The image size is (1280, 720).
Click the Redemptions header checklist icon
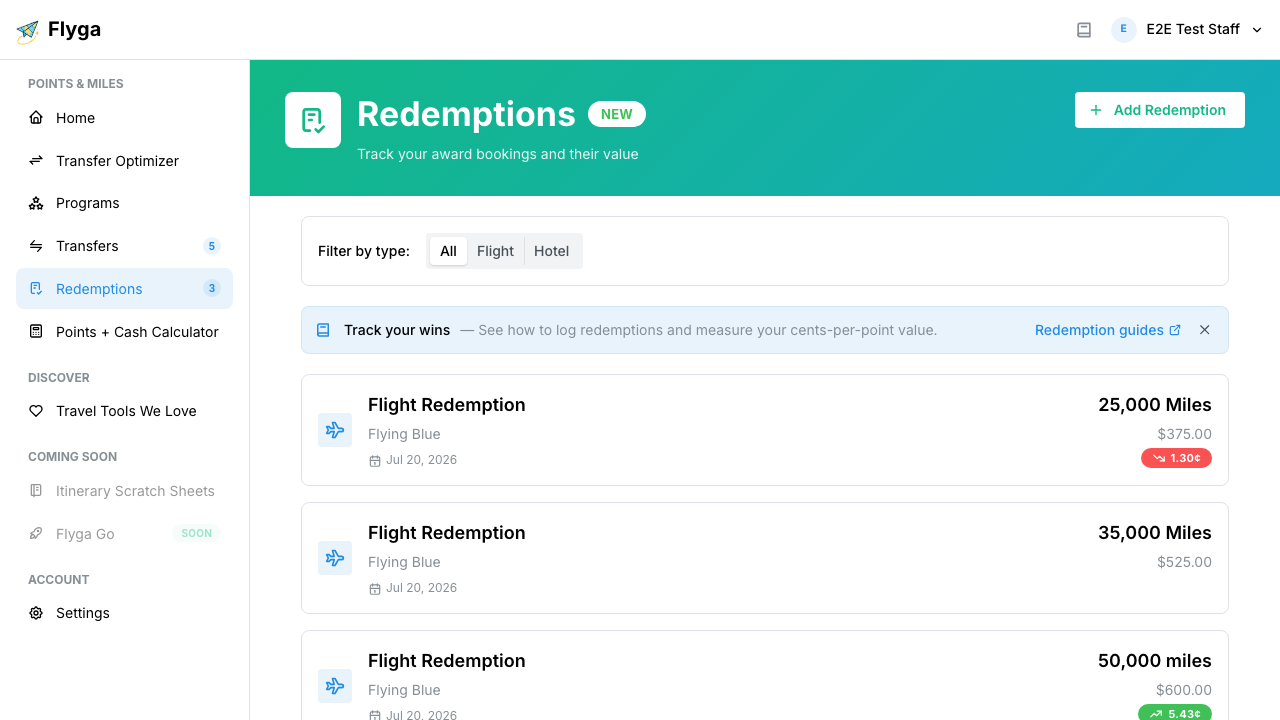click(313, 120)
